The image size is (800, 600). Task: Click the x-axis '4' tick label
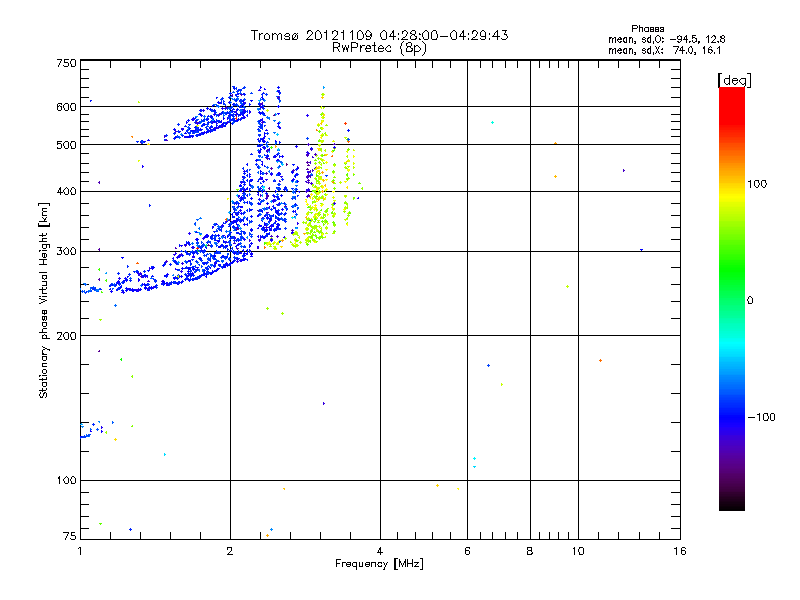pos(380,551)
